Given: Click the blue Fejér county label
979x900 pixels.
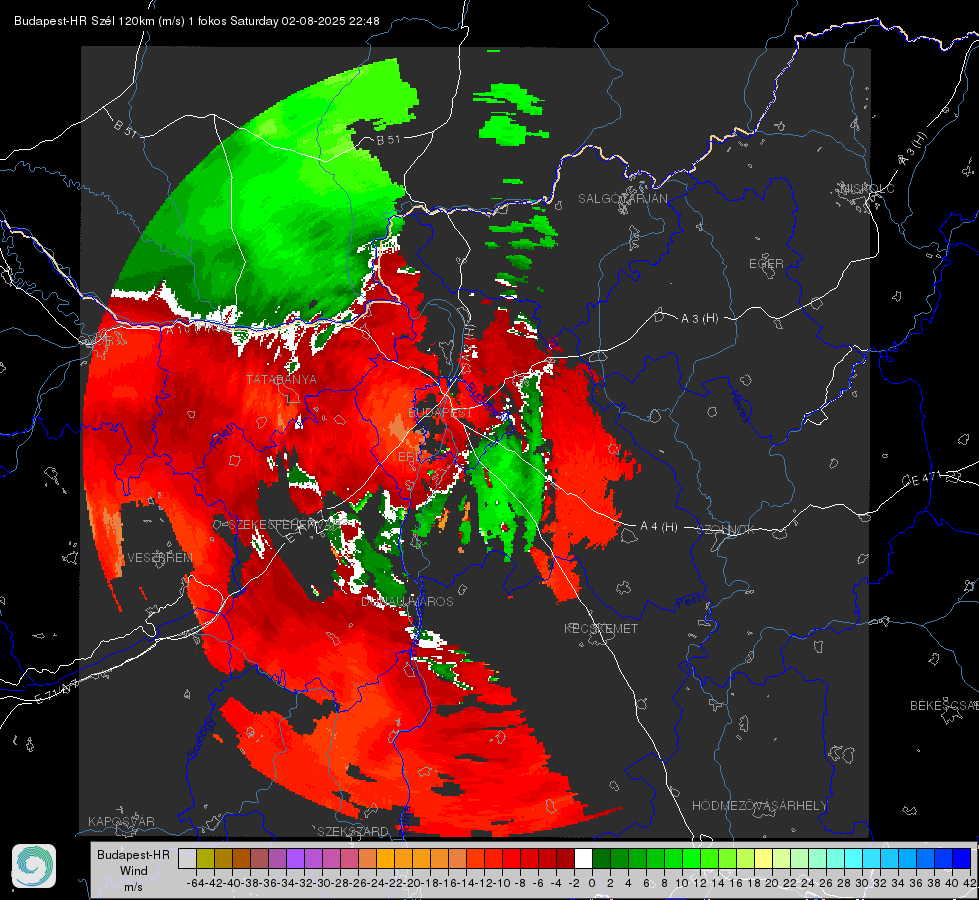Looking at the screenshot, I should coord(224,436).
